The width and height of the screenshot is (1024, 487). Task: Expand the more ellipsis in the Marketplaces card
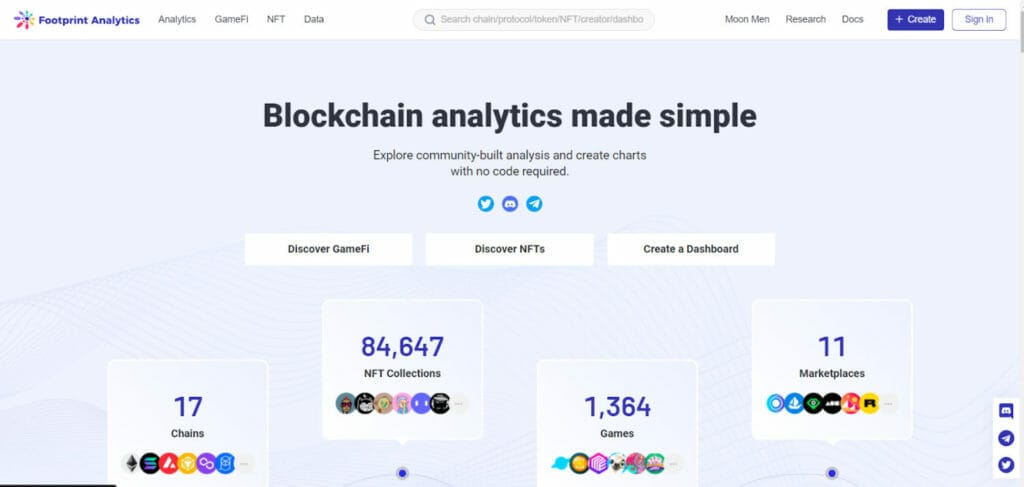pyautogui.click(x=888, y=403)
